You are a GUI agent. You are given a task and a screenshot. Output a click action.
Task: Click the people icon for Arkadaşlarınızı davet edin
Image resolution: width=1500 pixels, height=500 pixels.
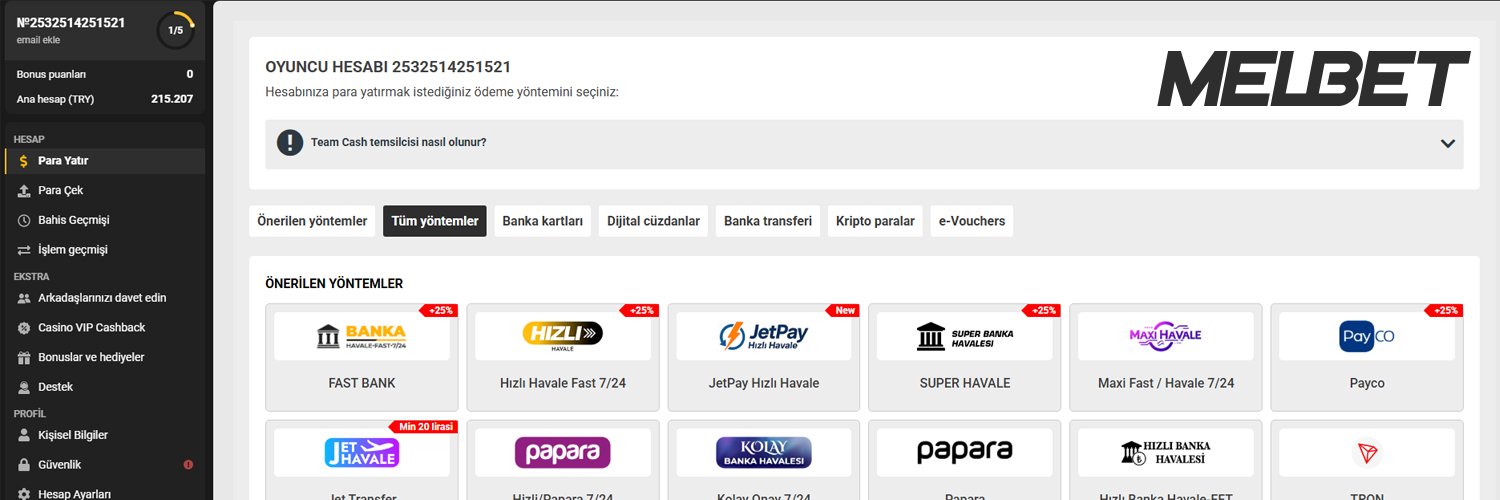click(24, 298)
